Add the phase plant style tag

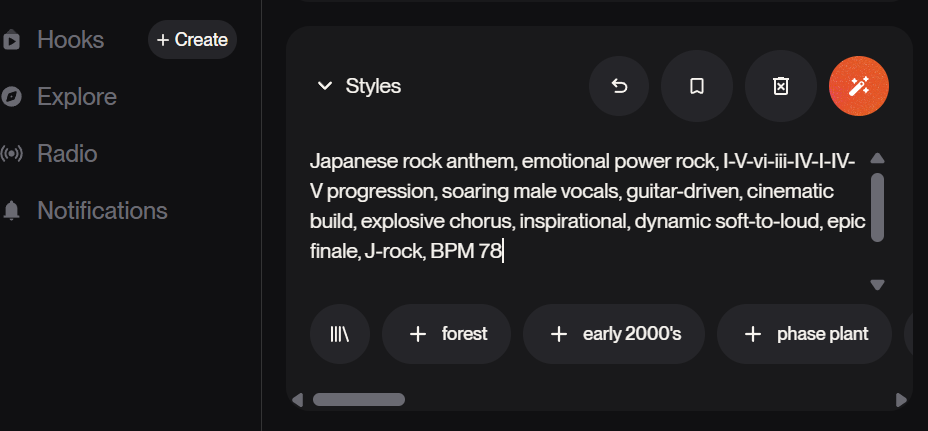tap(804, 334)
